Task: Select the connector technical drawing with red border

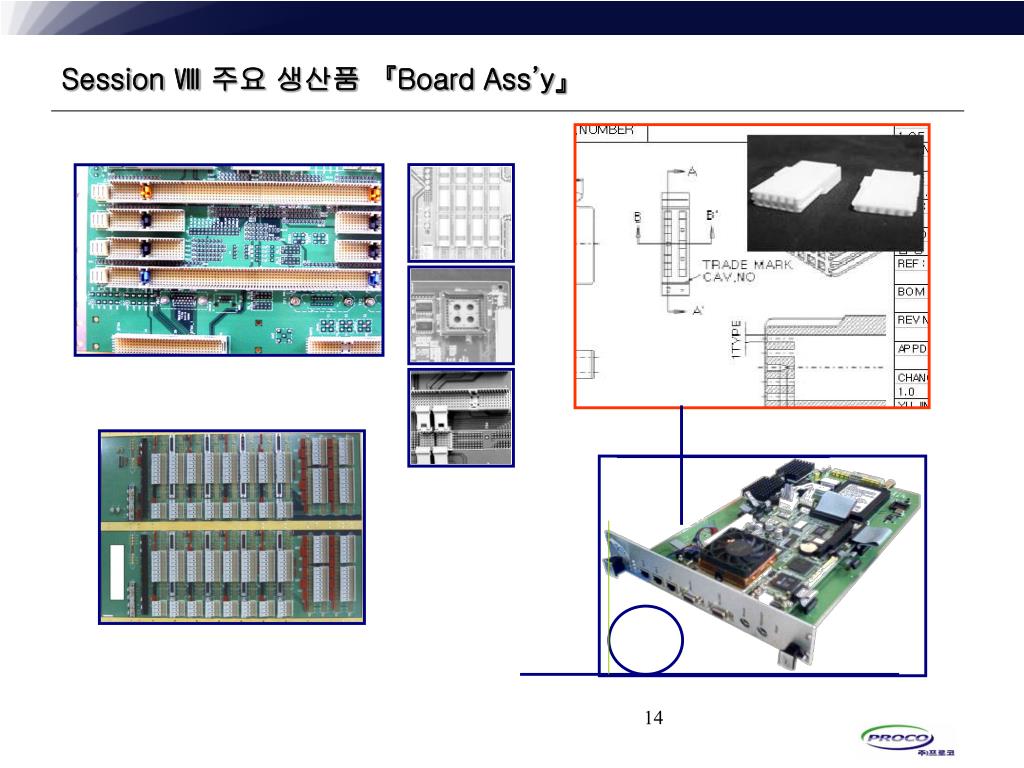Action: coord(752,266)
